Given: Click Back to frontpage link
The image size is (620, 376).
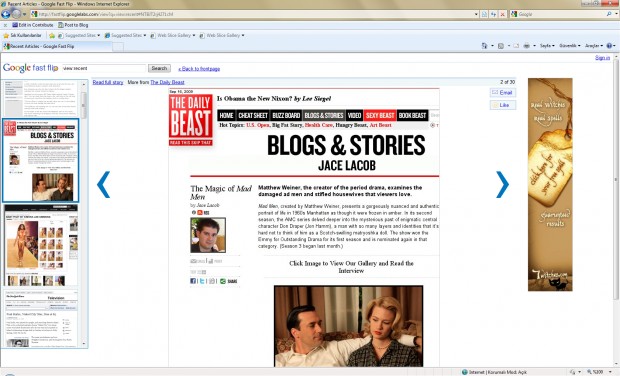Looking at the screenshot, I should [199, 69].
